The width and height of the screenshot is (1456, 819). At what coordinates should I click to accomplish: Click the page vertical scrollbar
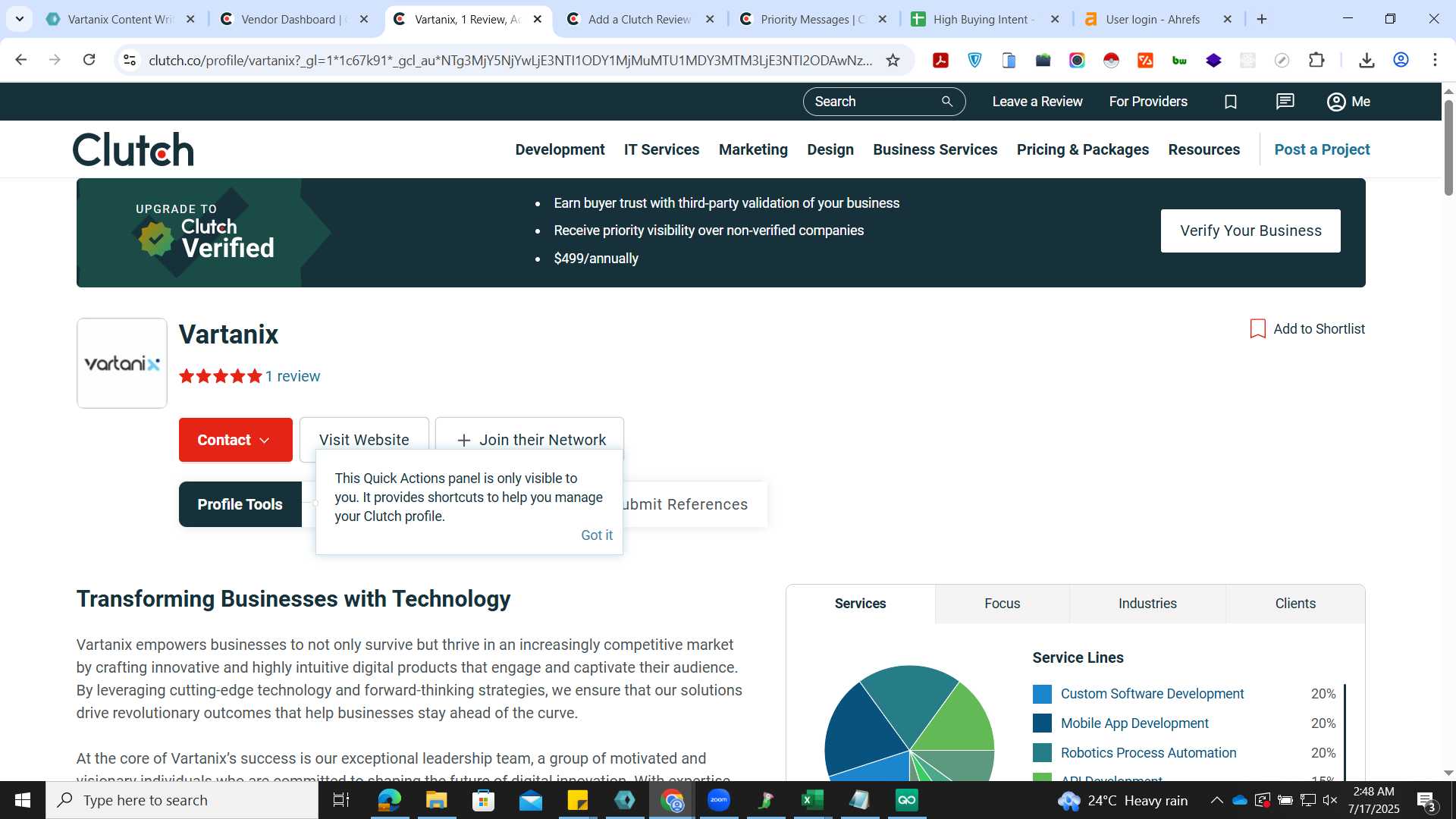(x=1448, y=148)
